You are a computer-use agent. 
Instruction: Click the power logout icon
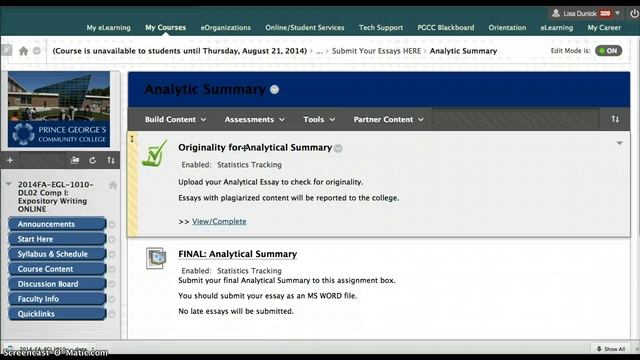click(634, 13)
